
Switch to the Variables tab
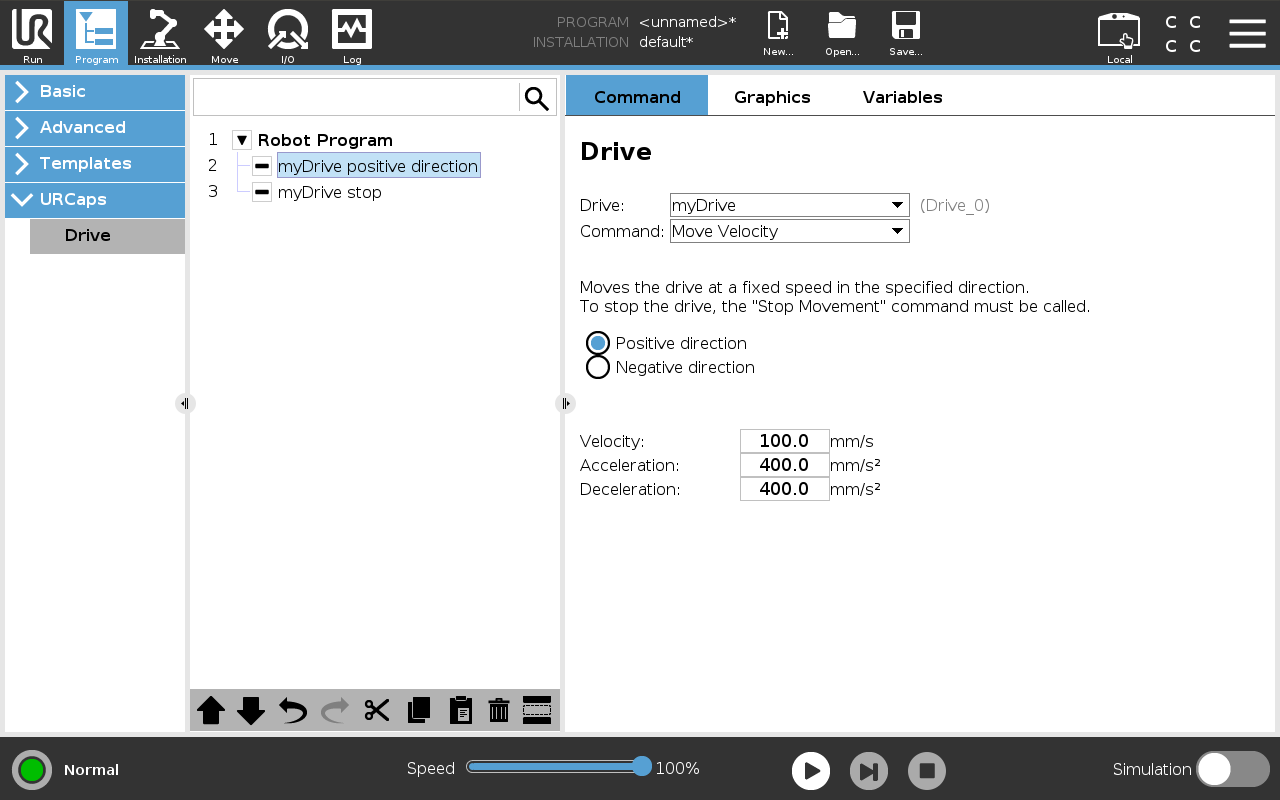(x=902, y=97)
